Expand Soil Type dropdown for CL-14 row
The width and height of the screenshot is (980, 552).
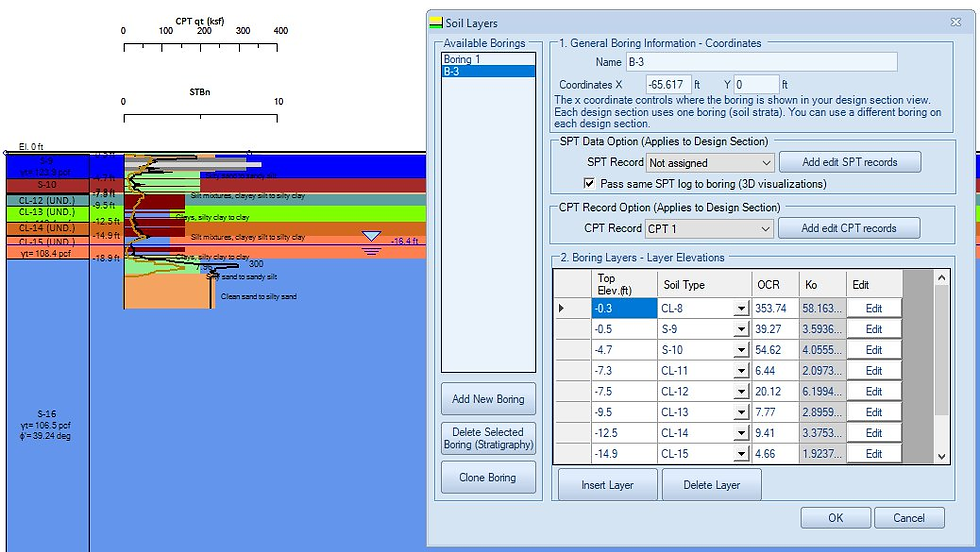tap(741, 433)
